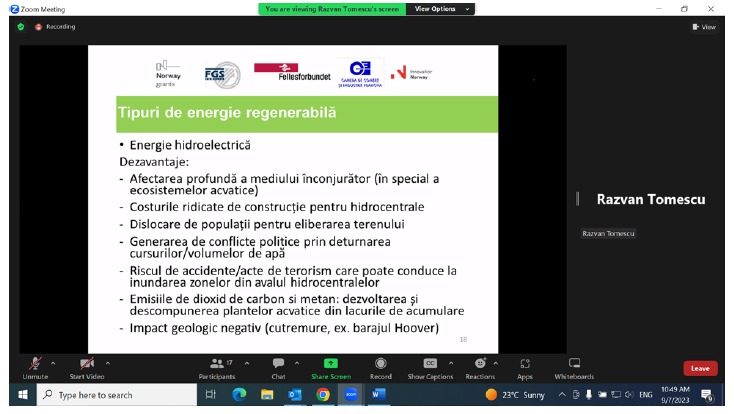Viewport: 734px width, 414px height.
Task: Expand video options arrow next to Start Video
Action: [108, 362]
